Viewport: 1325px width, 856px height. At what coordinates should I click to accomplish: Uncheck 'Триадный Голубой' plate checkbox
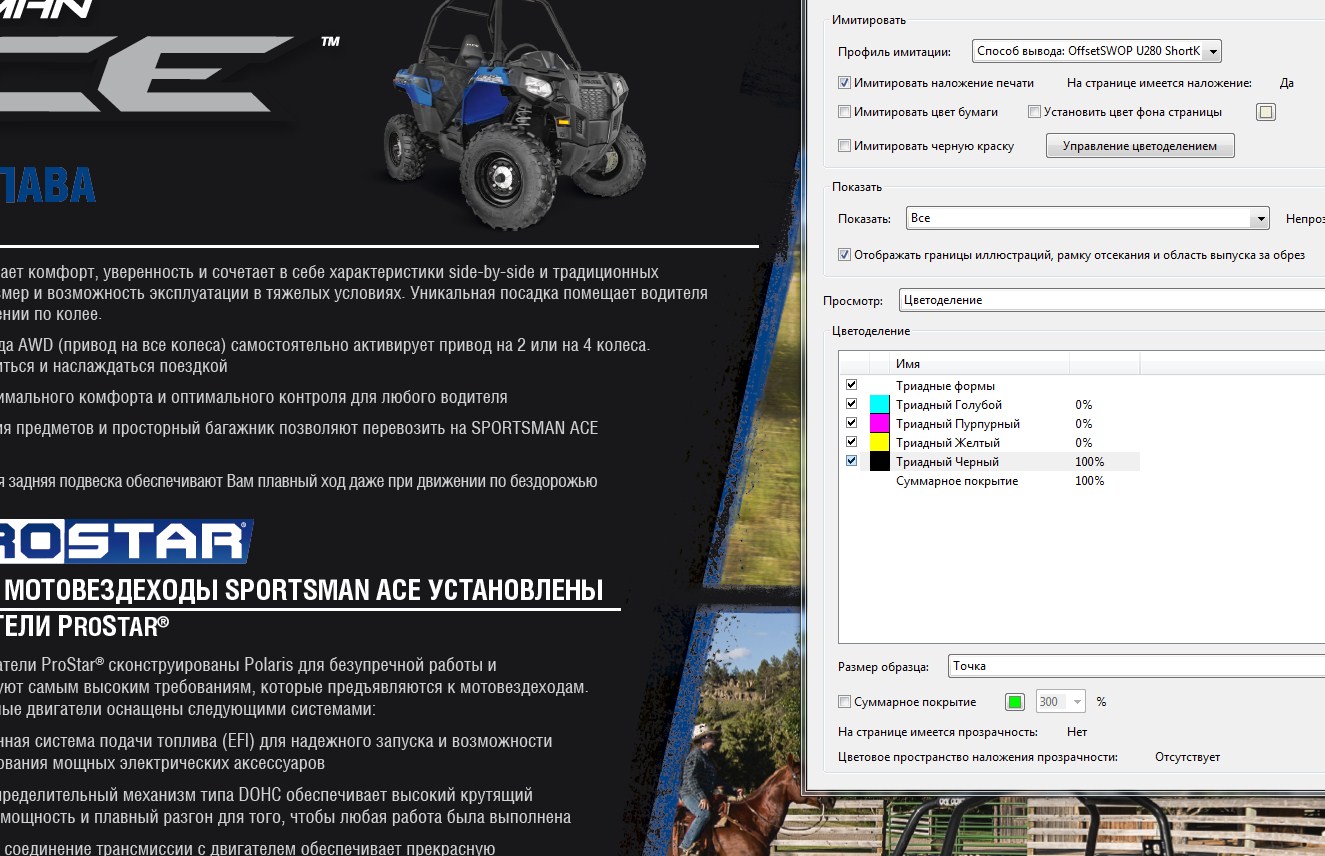852,404
